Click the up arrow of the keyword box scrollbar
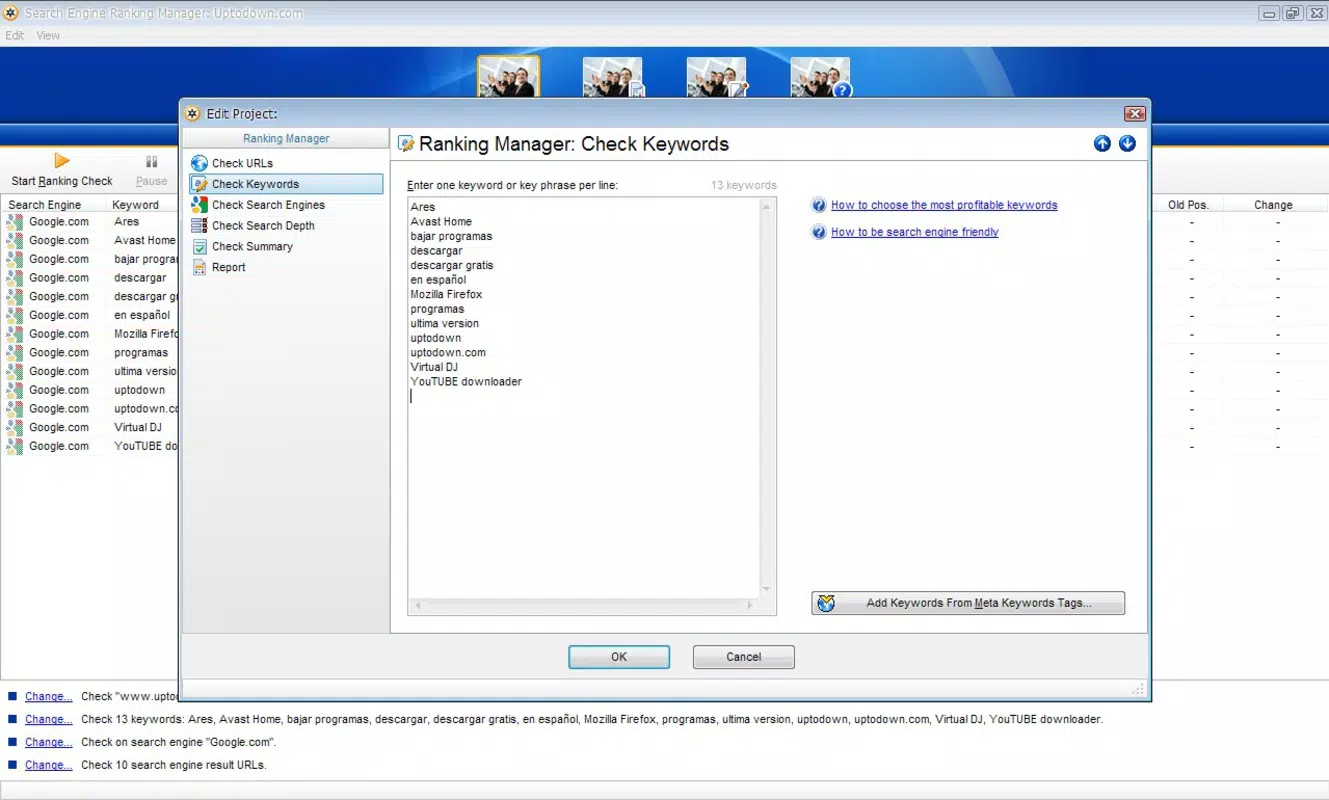Viewport: 1329px width, 800px height. pyautogui.click(x=767, y=206)
